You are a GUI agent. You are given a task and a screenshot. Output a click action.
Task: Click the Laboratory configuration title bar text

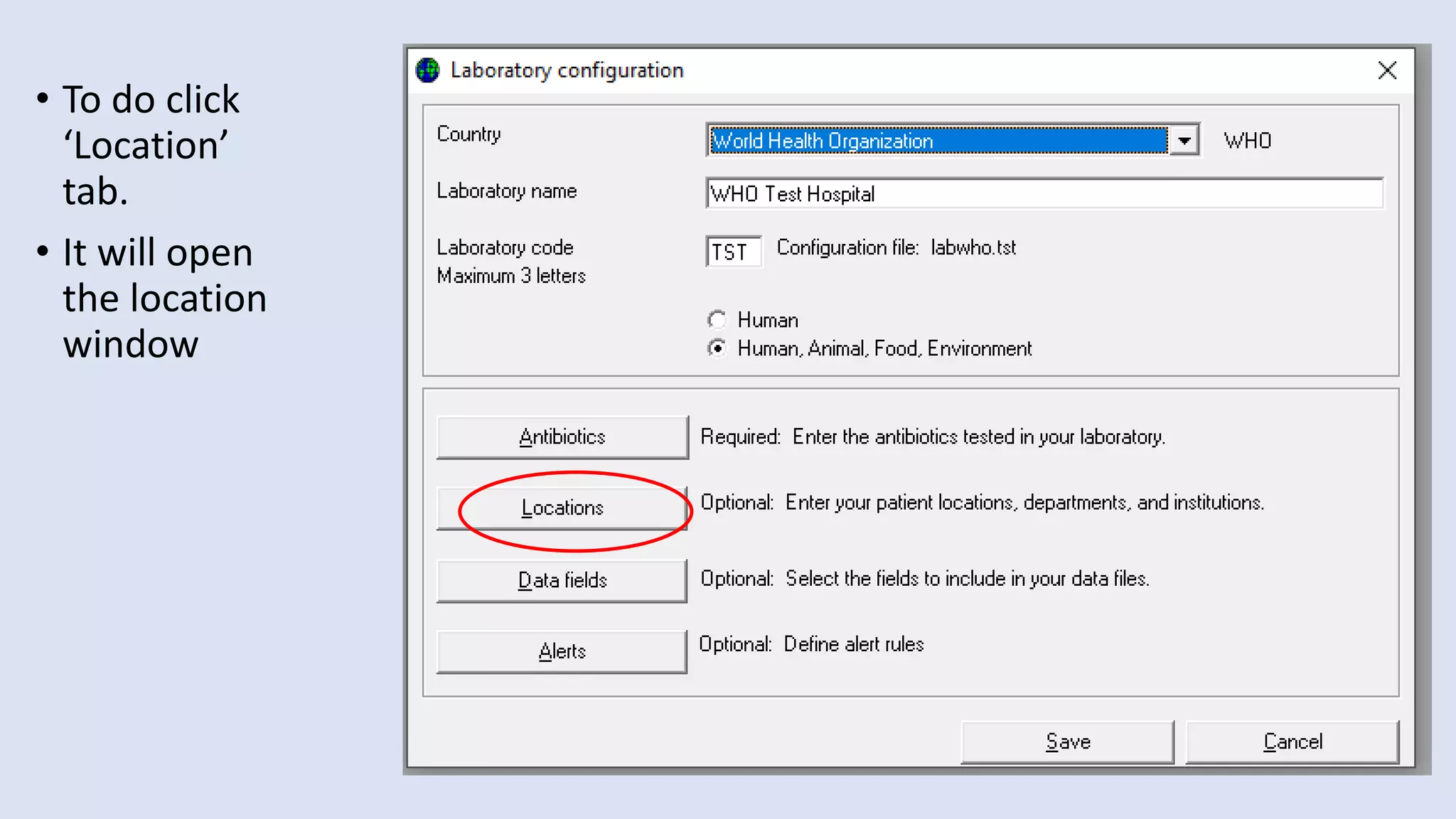pyautogui.click(x=567, y=70)
